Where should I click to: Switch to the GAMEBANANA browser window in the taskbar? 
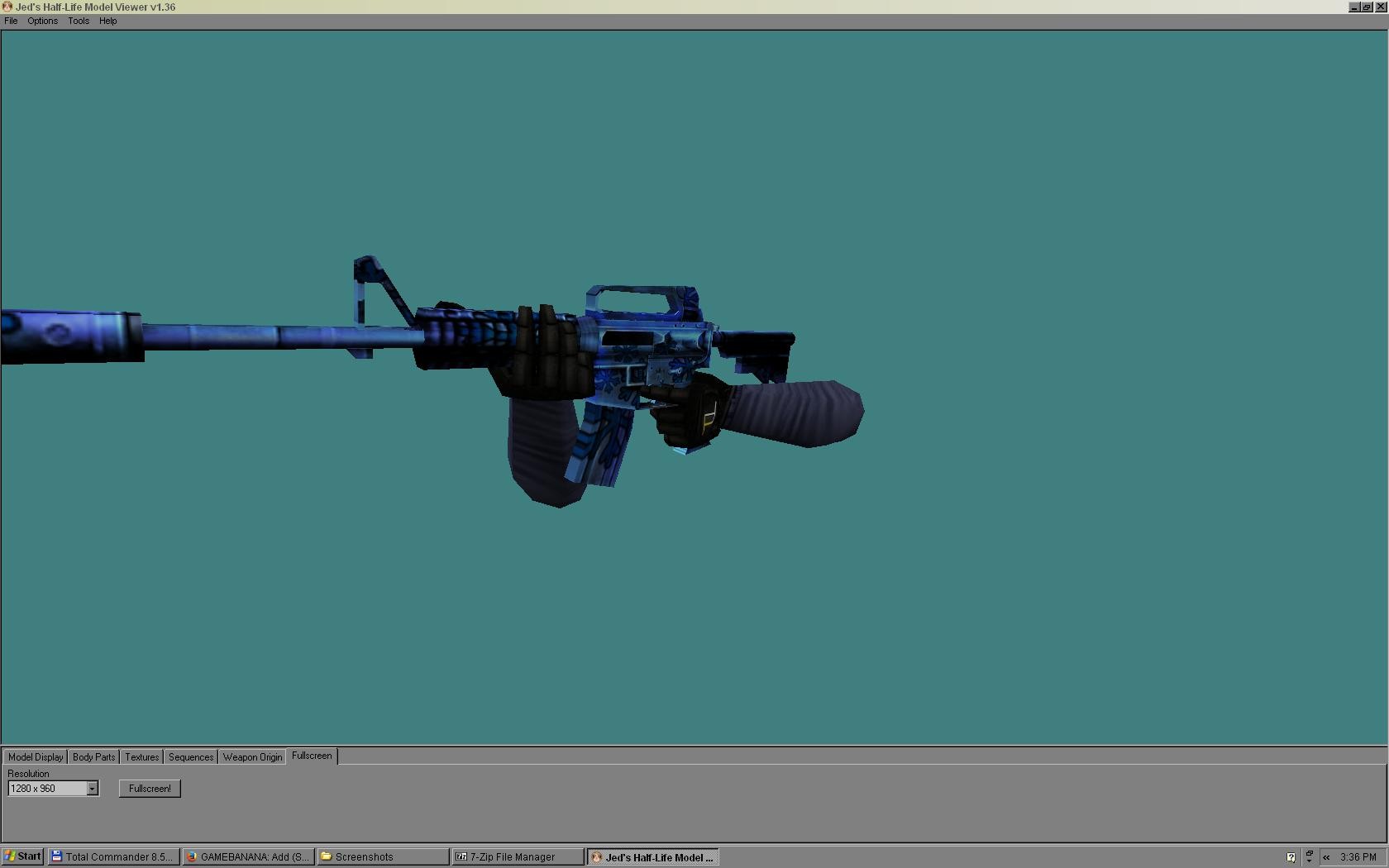click(247, 857)
